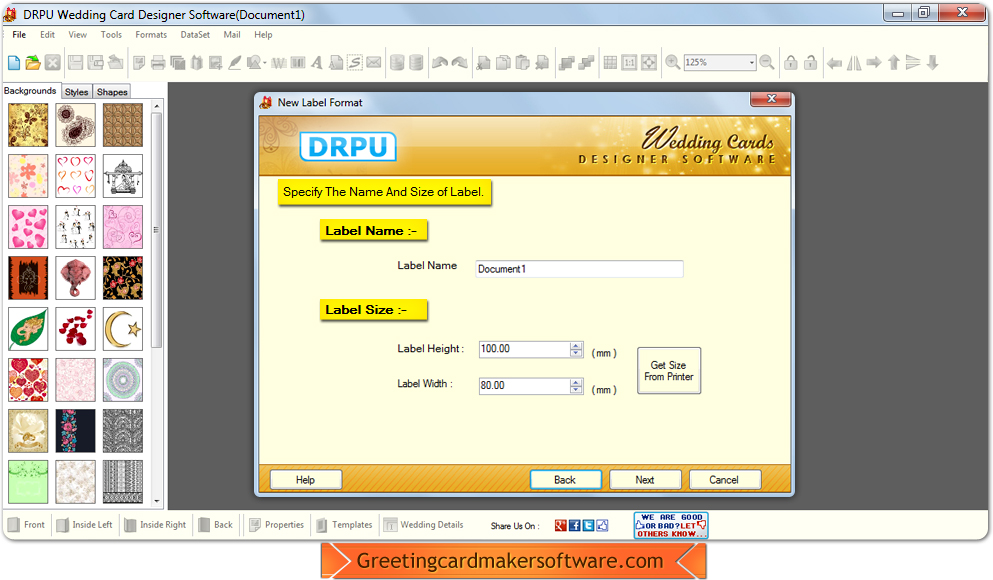Viewport: 993px width, 580px height.
Task: Click the Cancel button in dialog
Action: (x=724, y=480)
